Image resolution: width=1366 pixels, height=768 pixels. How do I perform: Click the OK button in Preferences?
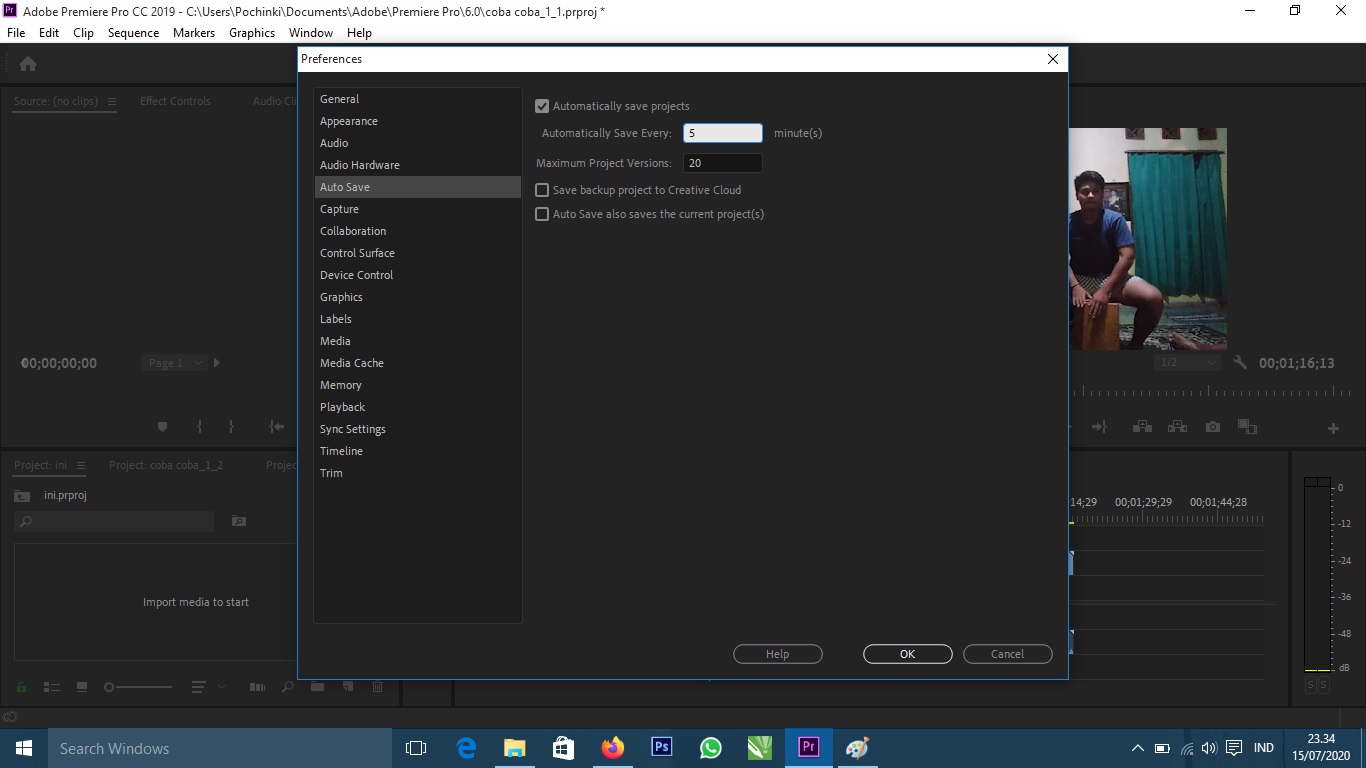point(906,654)
